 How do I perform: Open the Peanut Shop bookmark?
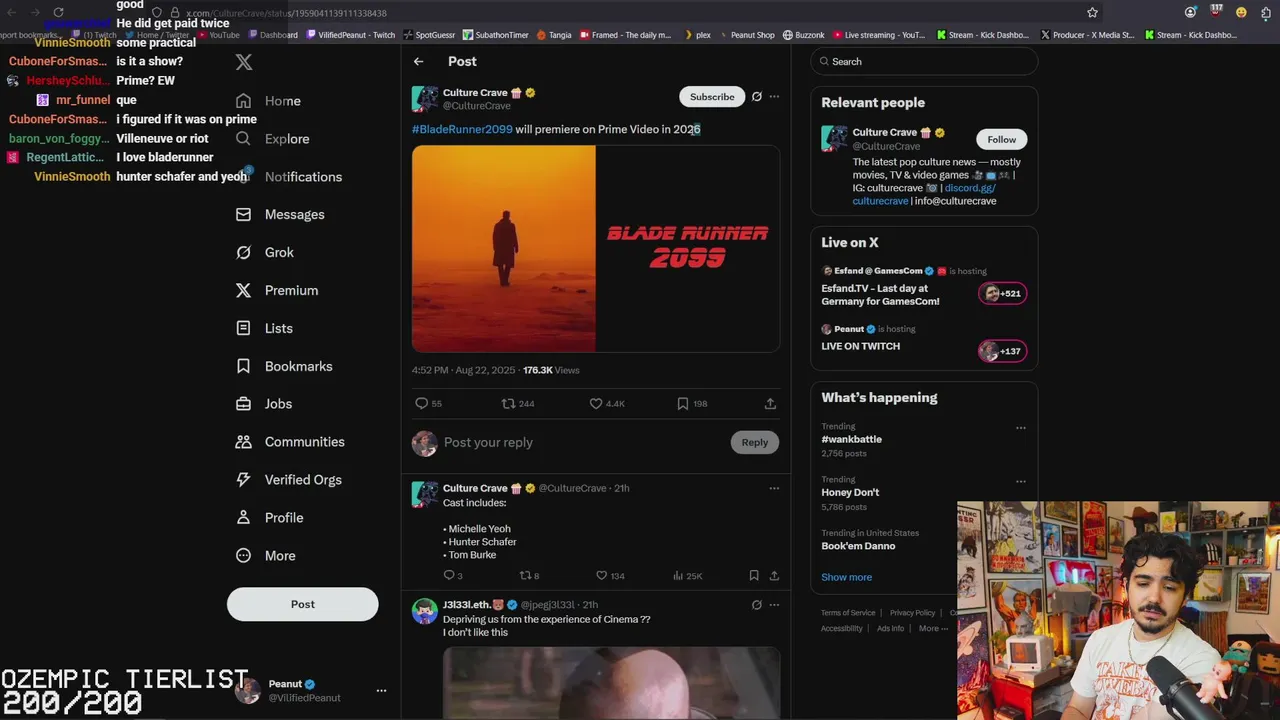[x=746, y=35]
